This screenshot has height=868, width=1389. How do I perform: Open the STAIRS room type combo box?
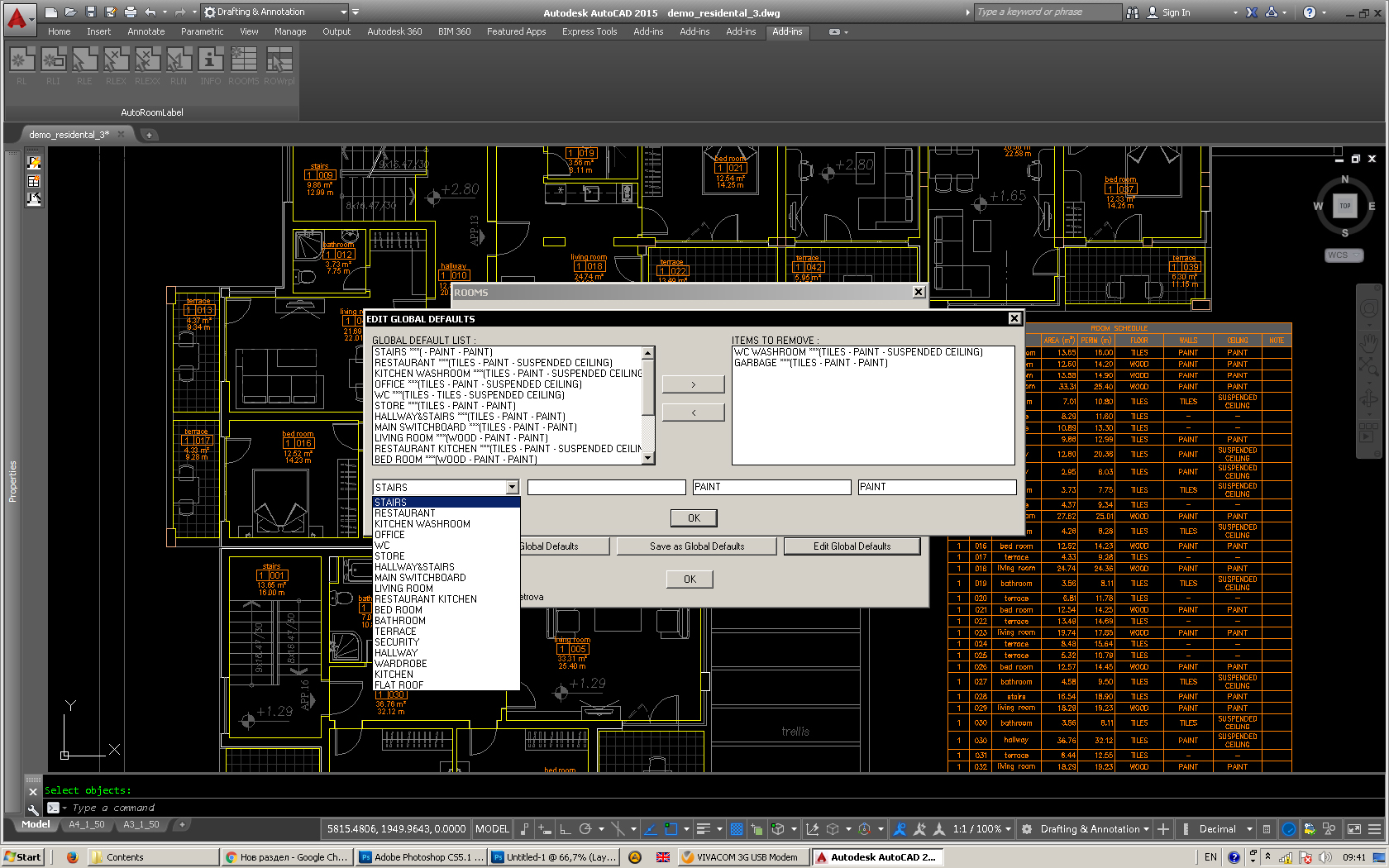click(x=512, y=488)
